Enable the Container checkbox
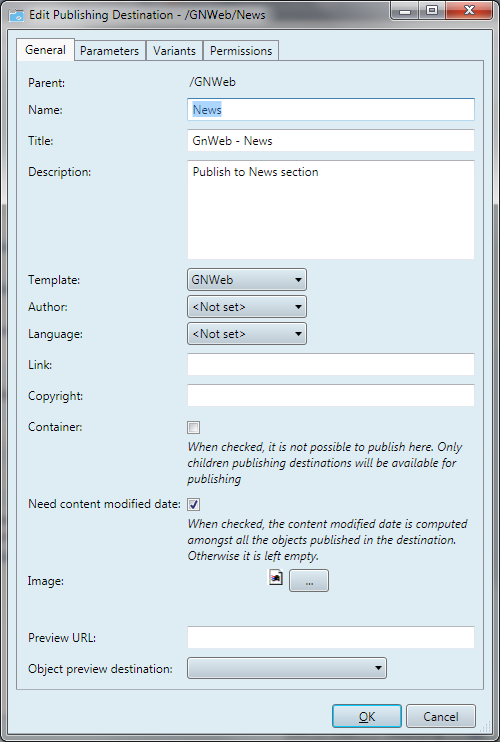Screen dimensions: 500x742 point(193,428)
